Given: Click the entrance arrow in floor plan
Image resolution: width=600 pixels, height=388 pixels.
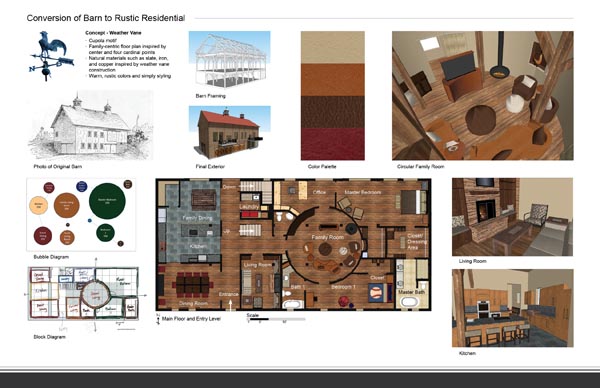Looking at the screenshot, I should click(231, 305).
